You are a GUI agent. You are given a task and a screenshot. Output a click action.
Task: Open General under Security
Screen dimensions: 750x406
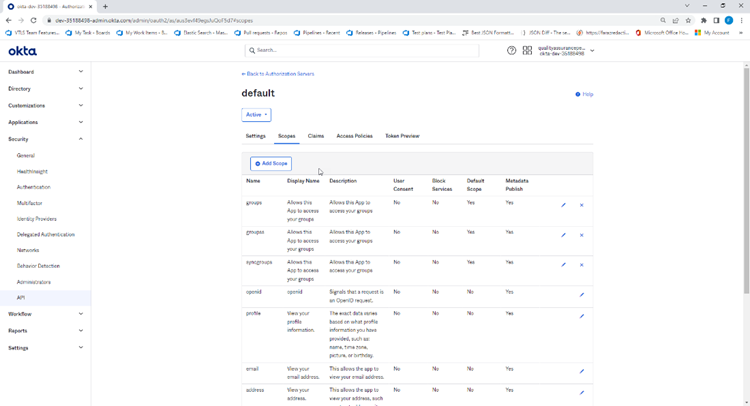click(26, 155)
